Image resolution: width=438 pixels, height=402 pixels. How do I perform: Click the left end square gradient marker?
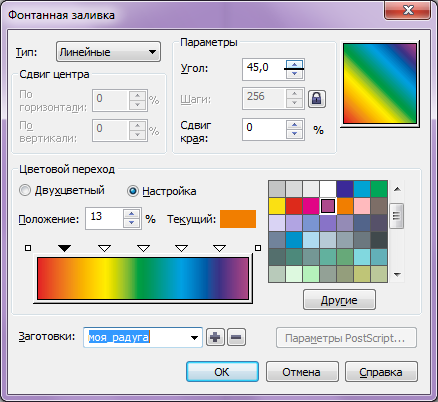coord(28,248)
